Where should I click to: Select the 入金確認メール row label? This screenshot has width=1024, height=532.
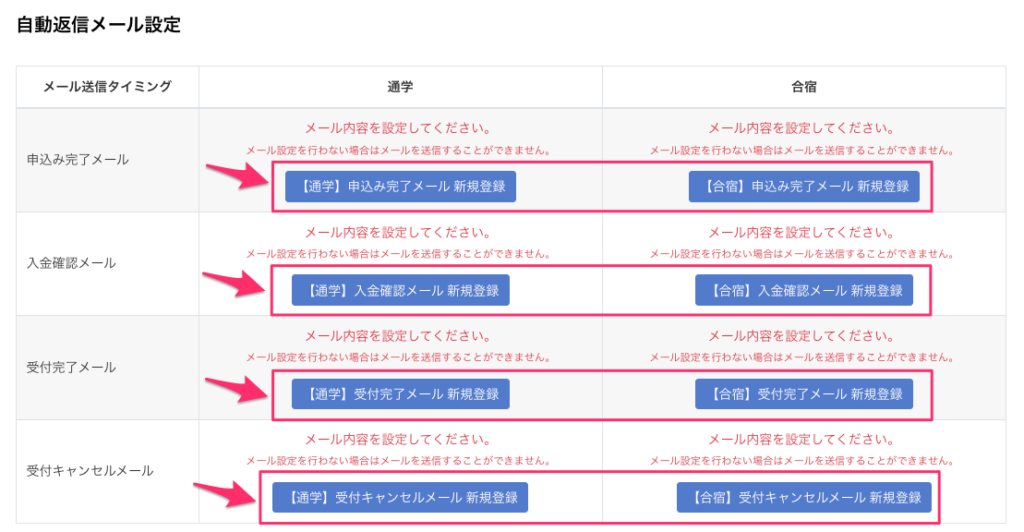pos(72,263)
